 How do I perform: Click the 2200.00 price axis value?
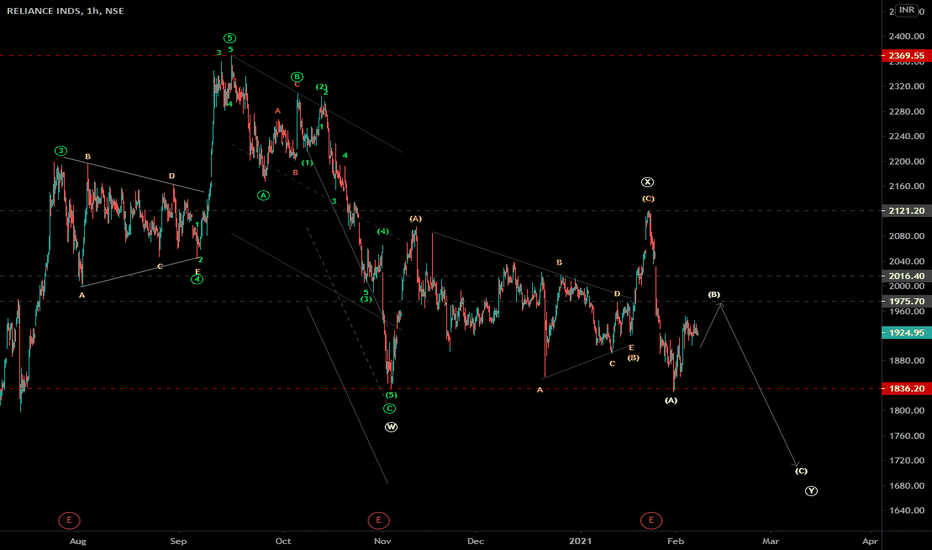[x=906, y=161]
